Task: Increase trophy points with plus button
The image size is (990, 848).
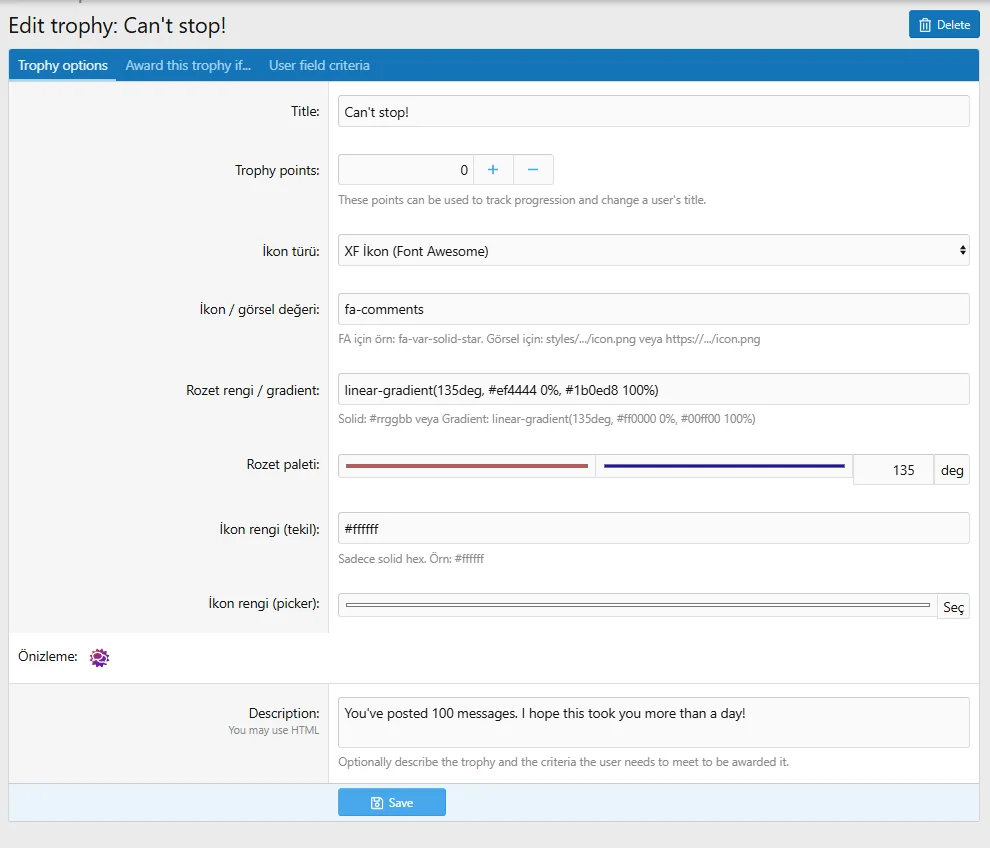Action: click(493, 170)
